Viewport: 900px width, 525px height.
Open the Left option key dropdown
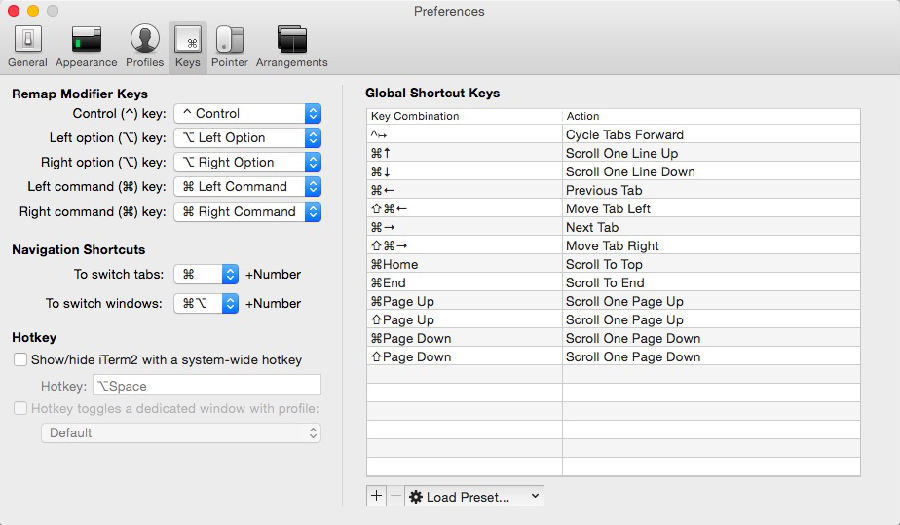tap(246, 138)
